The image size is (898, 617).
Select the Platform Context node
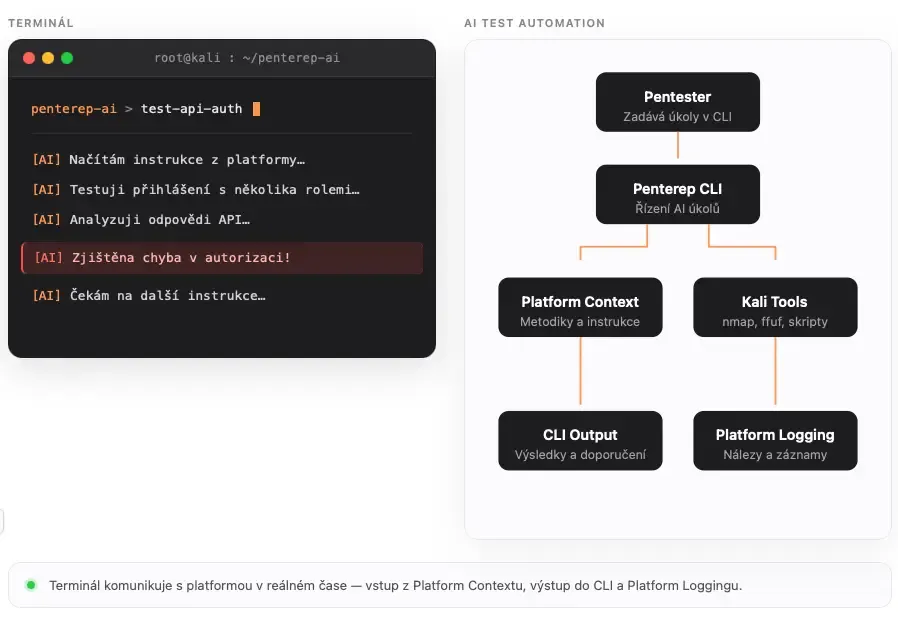(x=580, y=307)
